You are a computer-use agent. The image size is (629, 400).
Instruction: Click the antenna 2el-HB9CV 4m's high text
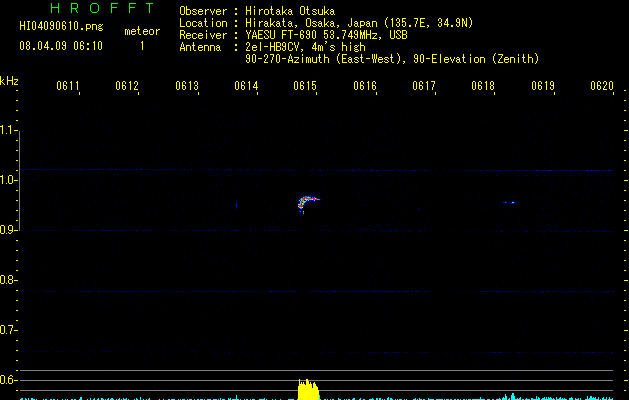pos(305,47)
